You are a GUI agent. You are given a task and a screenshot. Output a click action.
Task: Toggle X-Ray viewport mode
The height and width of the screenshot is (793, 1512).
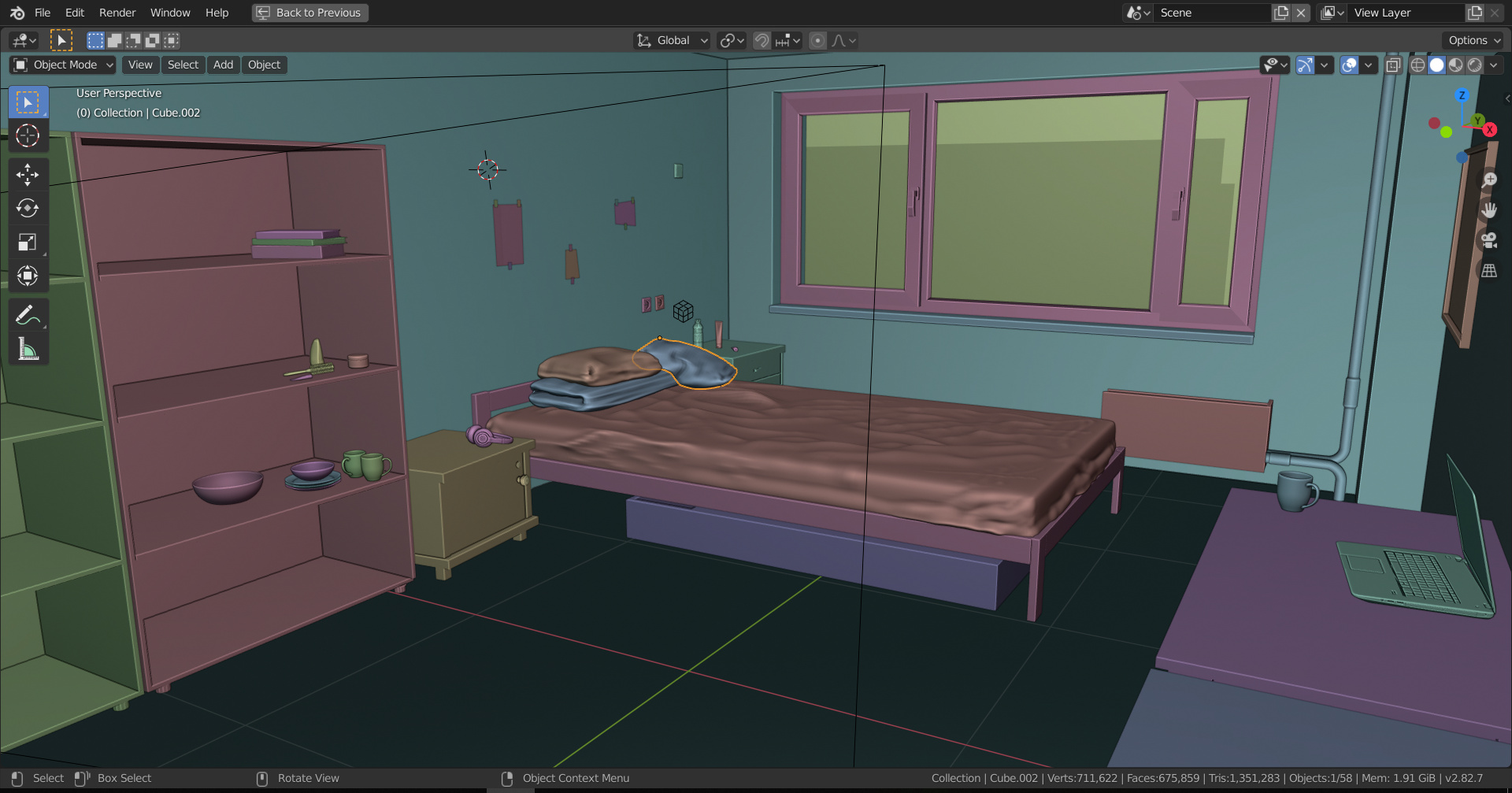pyautogui.click(x=1393, y=65)
